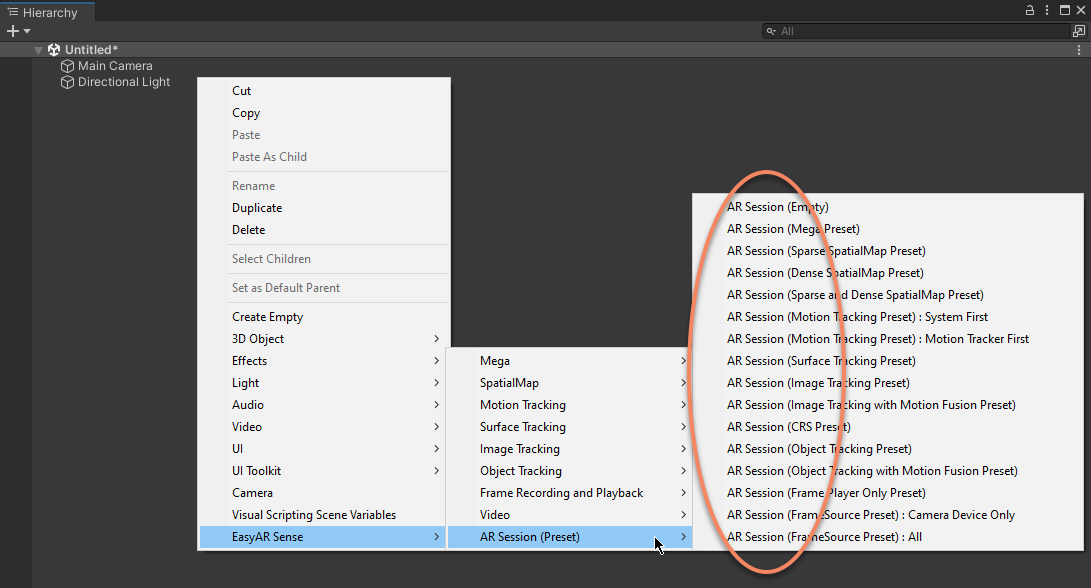Click the Unity scene icon beside Untitled

tap(54, 50)
